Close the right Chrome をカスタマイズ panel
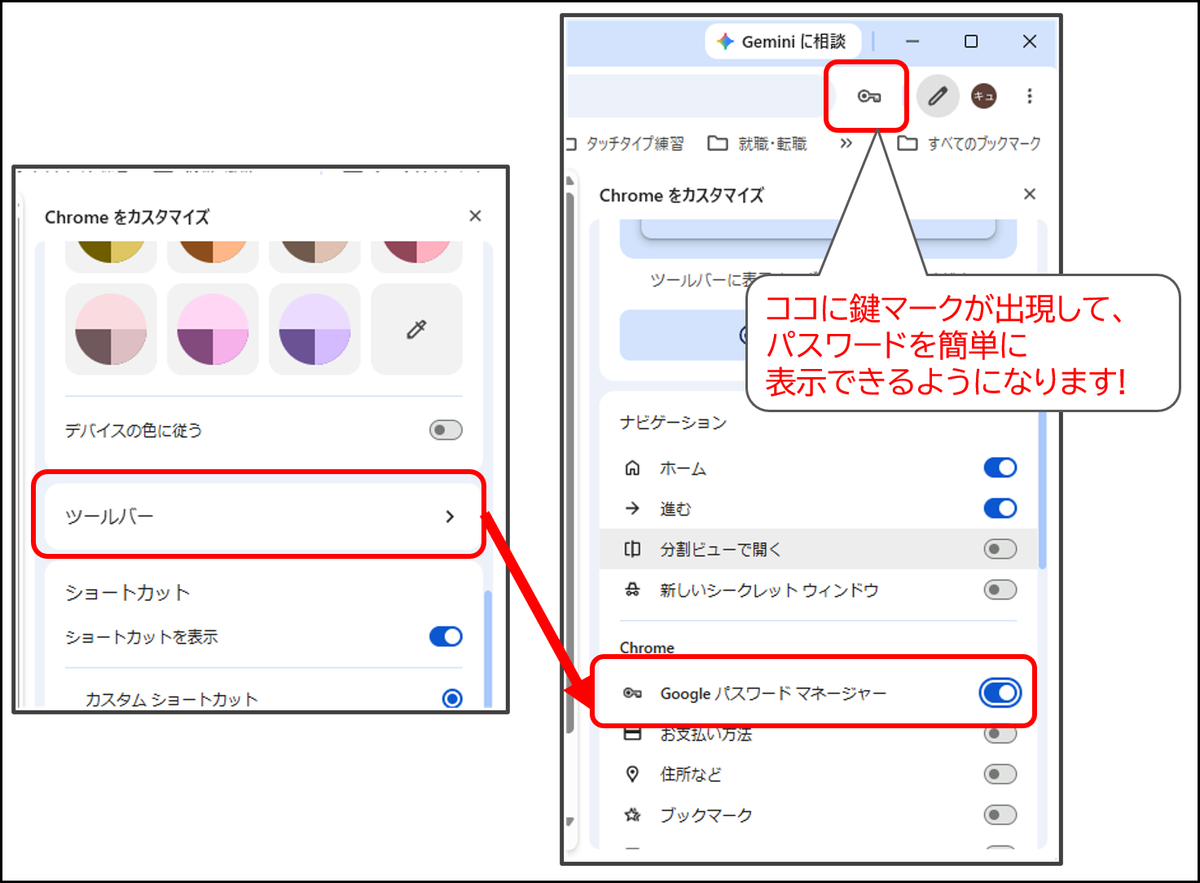This screenshot has height=883, width=1200. (x=1029, y=194)
